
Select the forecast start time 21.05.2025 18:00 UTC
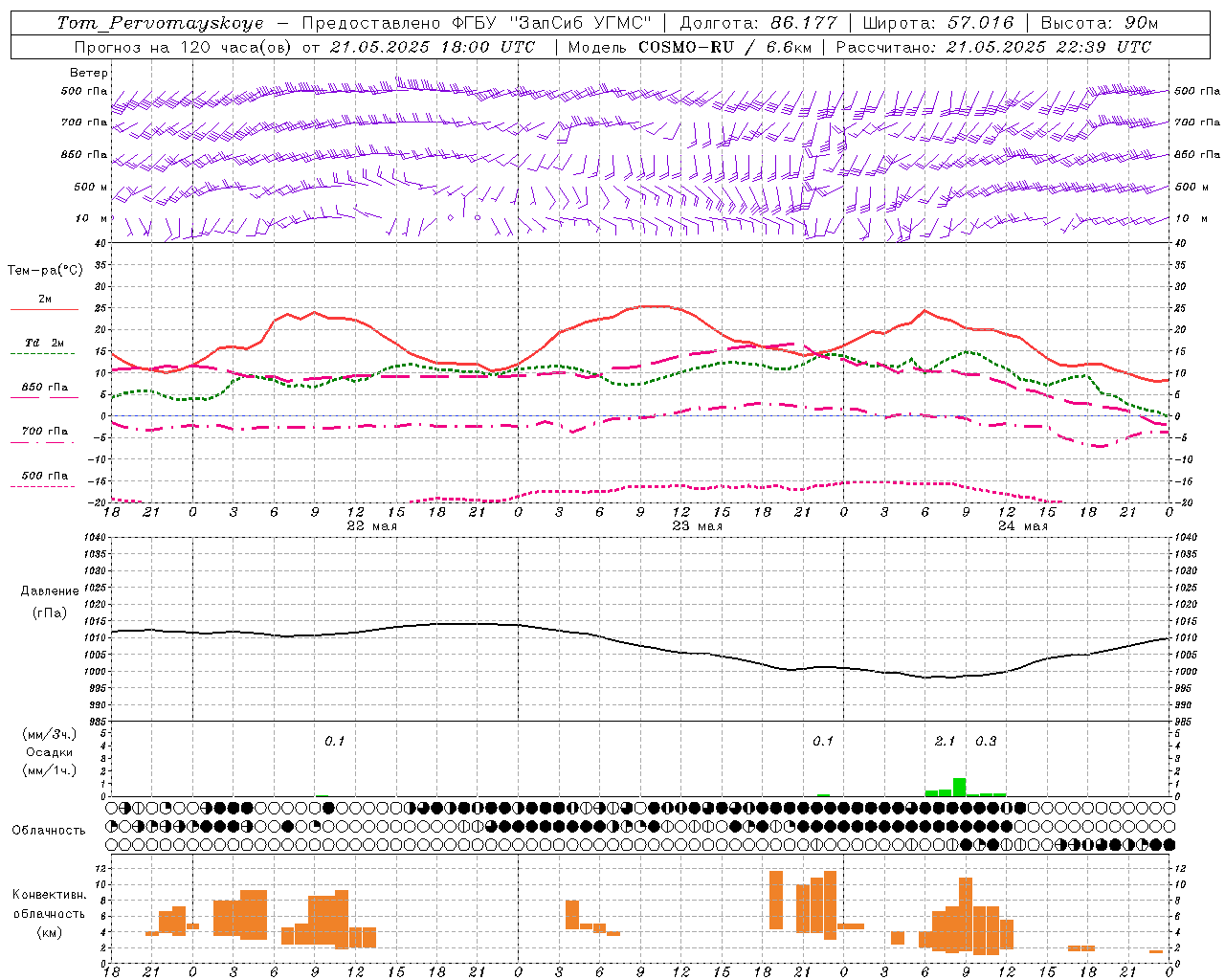click(433, 47)
